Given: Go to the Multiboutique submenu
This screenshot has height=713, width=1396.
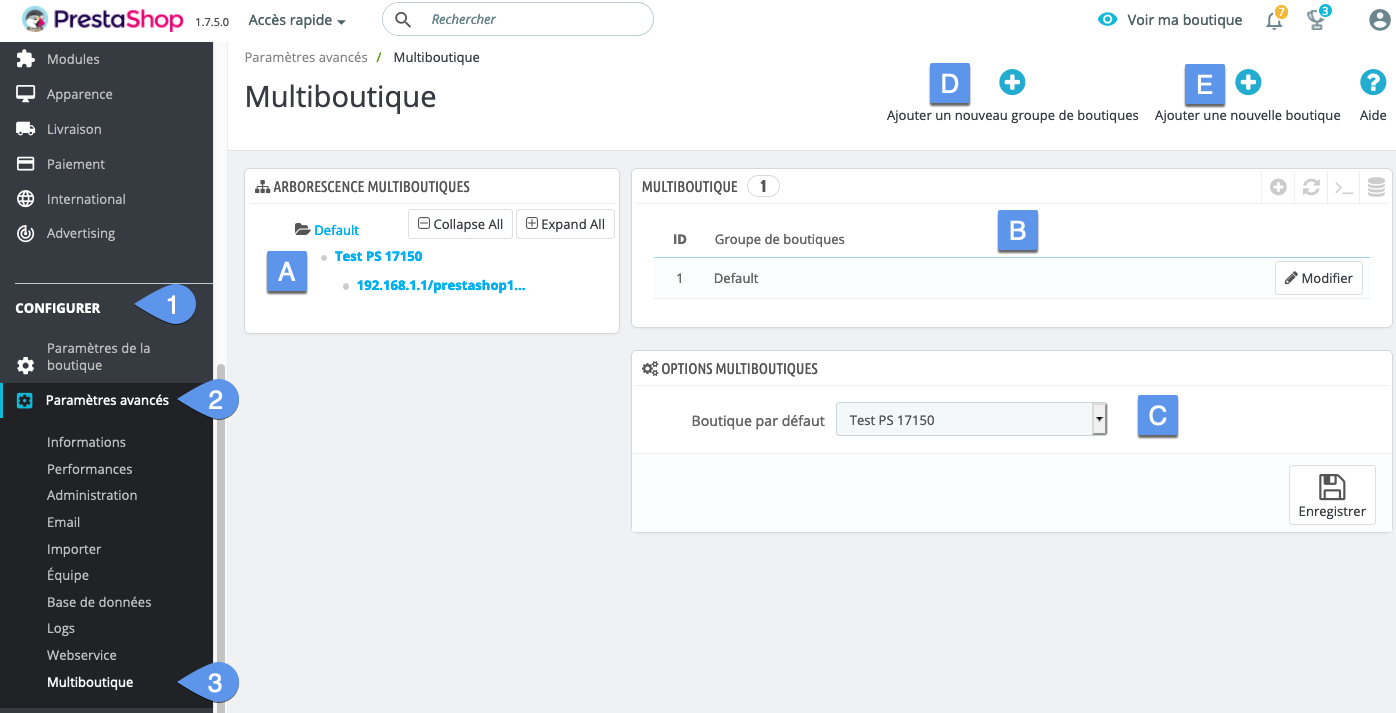Looking at the screenshot, I should click(90, 682).
